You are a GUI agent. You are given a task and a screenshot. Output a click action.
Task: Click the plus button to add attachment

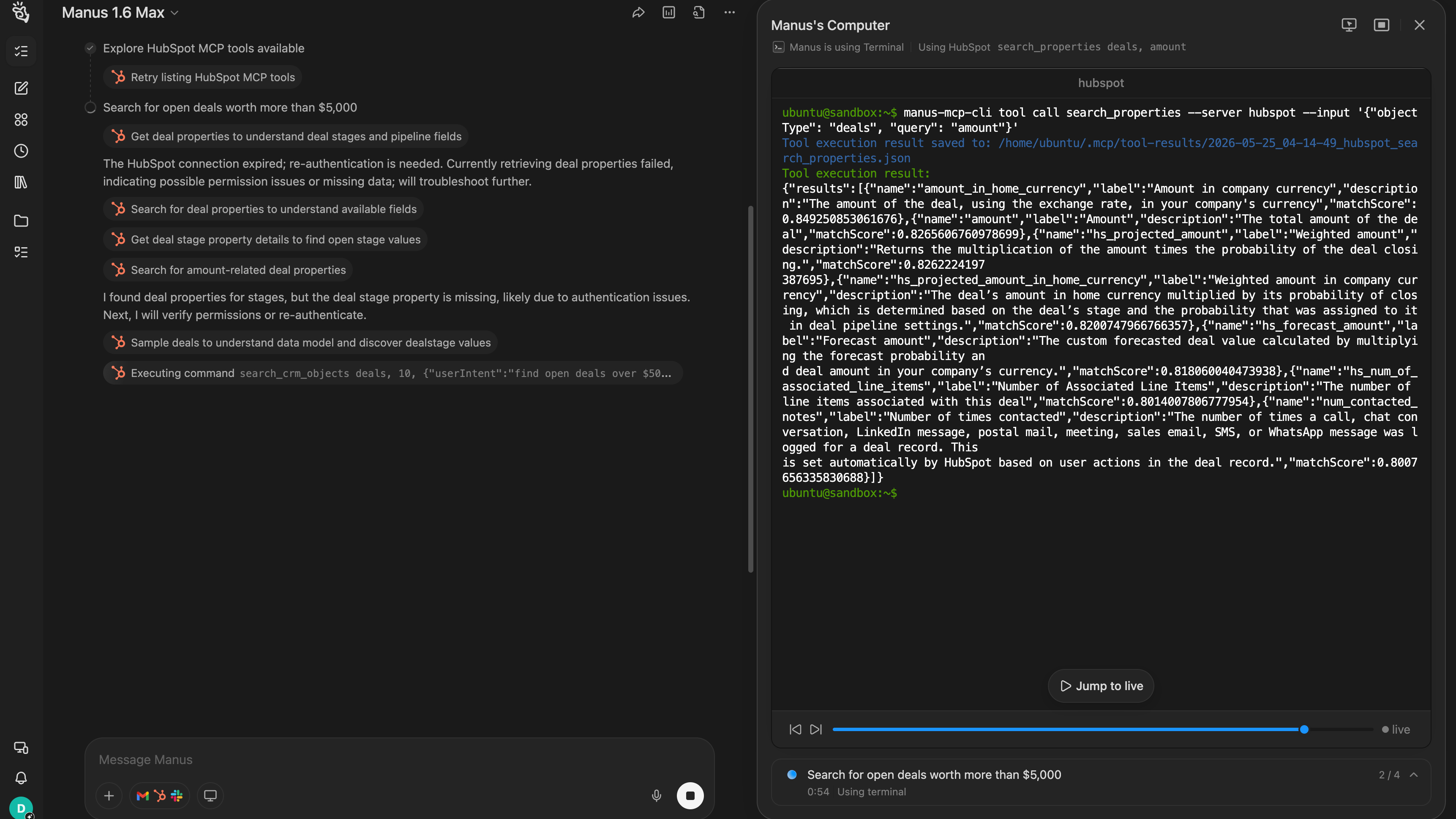pyautogui.click(x=109, y=796)
